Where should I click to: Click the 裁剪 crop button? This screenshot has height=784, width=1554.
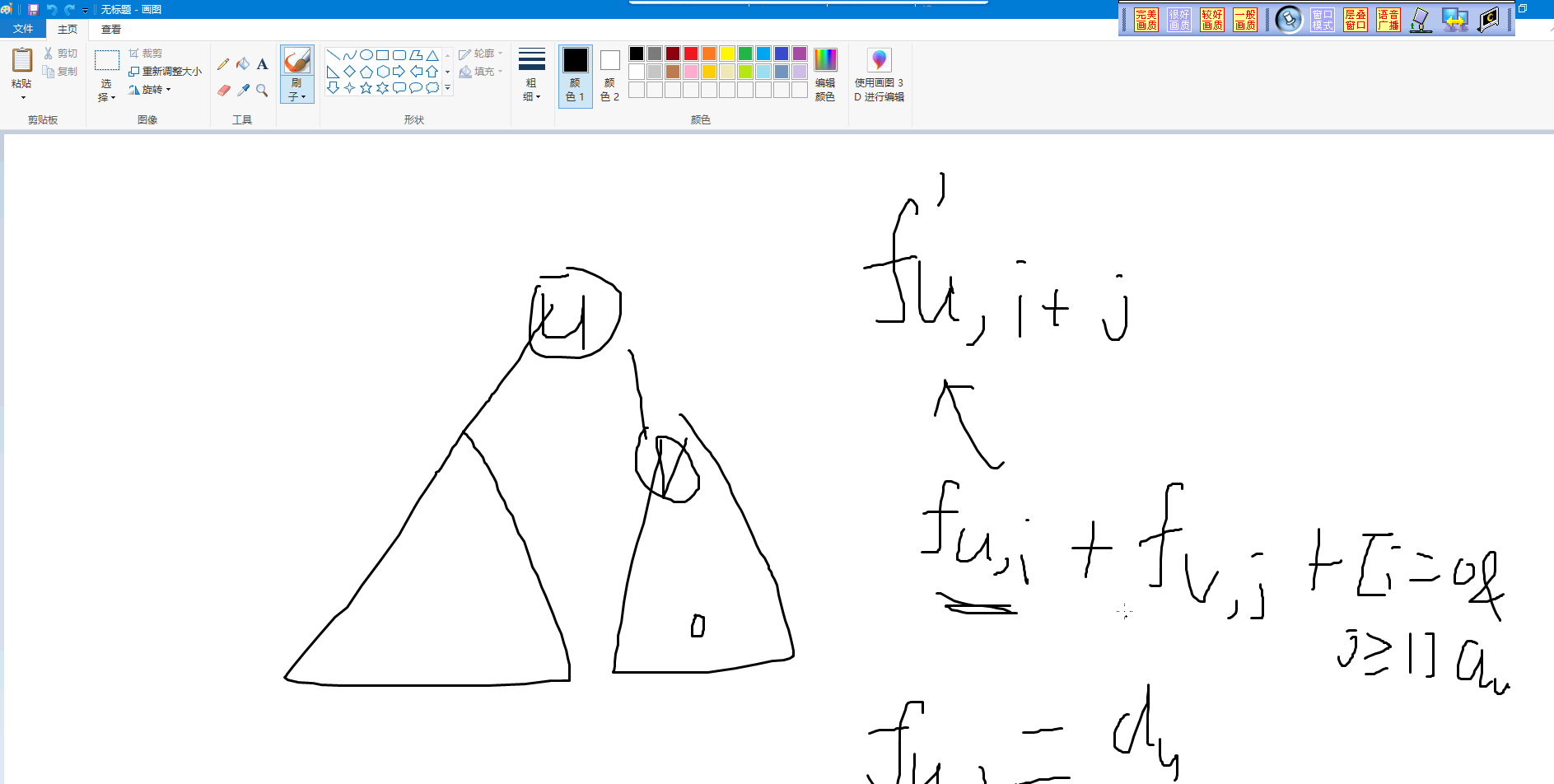point(146,54)
